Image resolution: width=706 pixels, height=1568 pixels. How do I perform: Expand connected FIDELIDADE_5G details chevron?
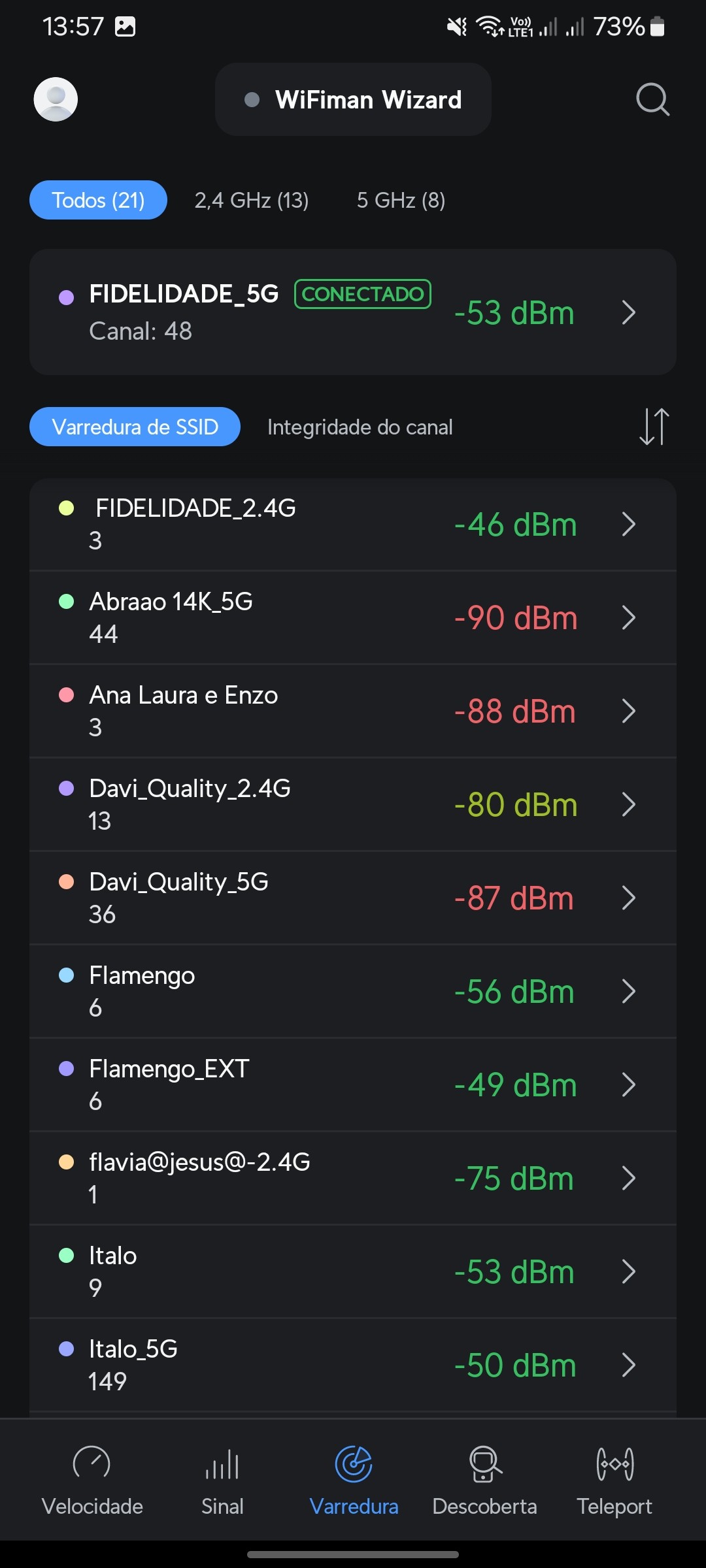coord(628,312)
